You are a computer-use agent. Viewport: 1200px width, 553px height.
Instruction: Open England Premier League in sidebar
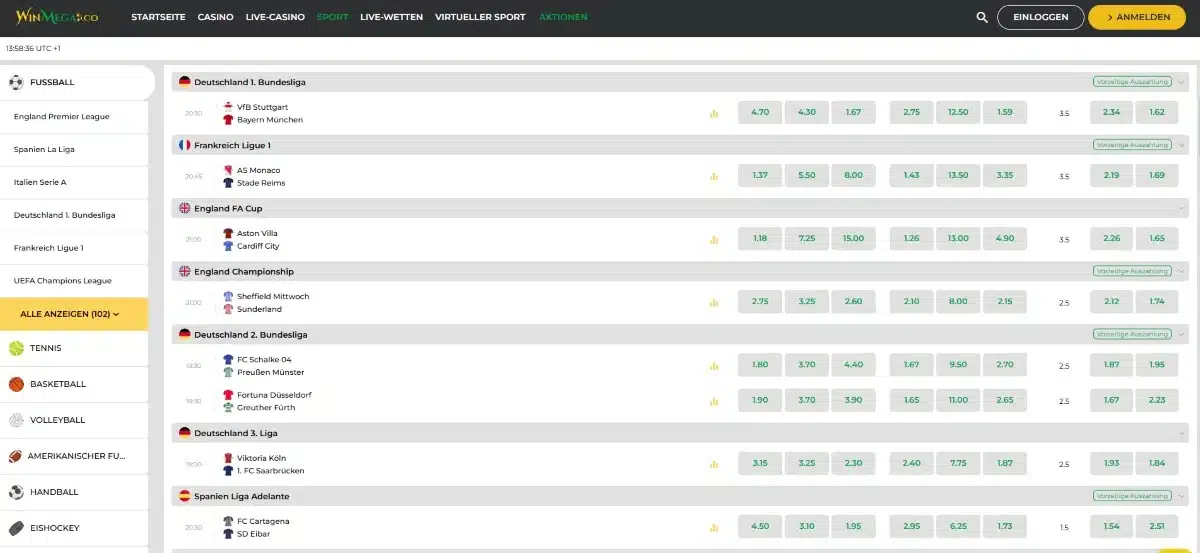[x=62, y=117]
